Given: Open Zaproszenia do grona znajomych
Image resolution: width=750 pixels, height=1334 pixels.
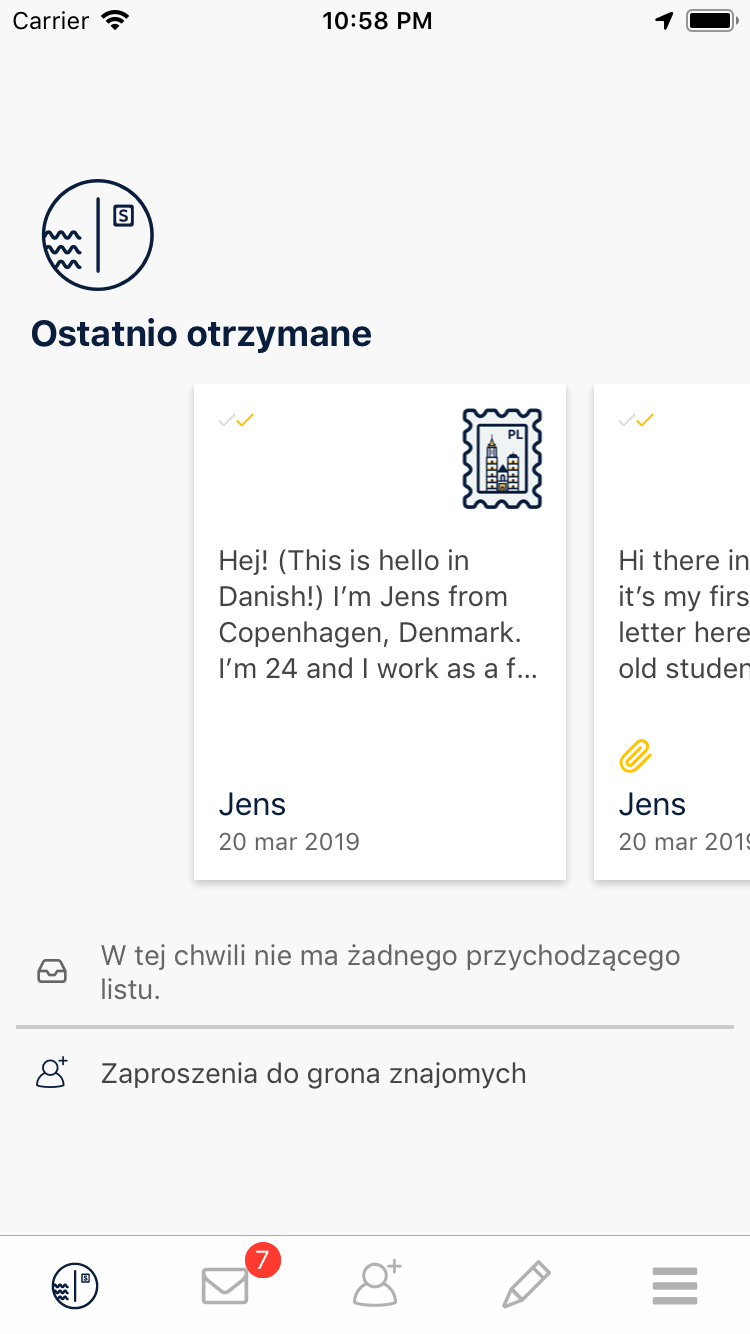Looking at the screenshot, I should [x=313, y=1074].
